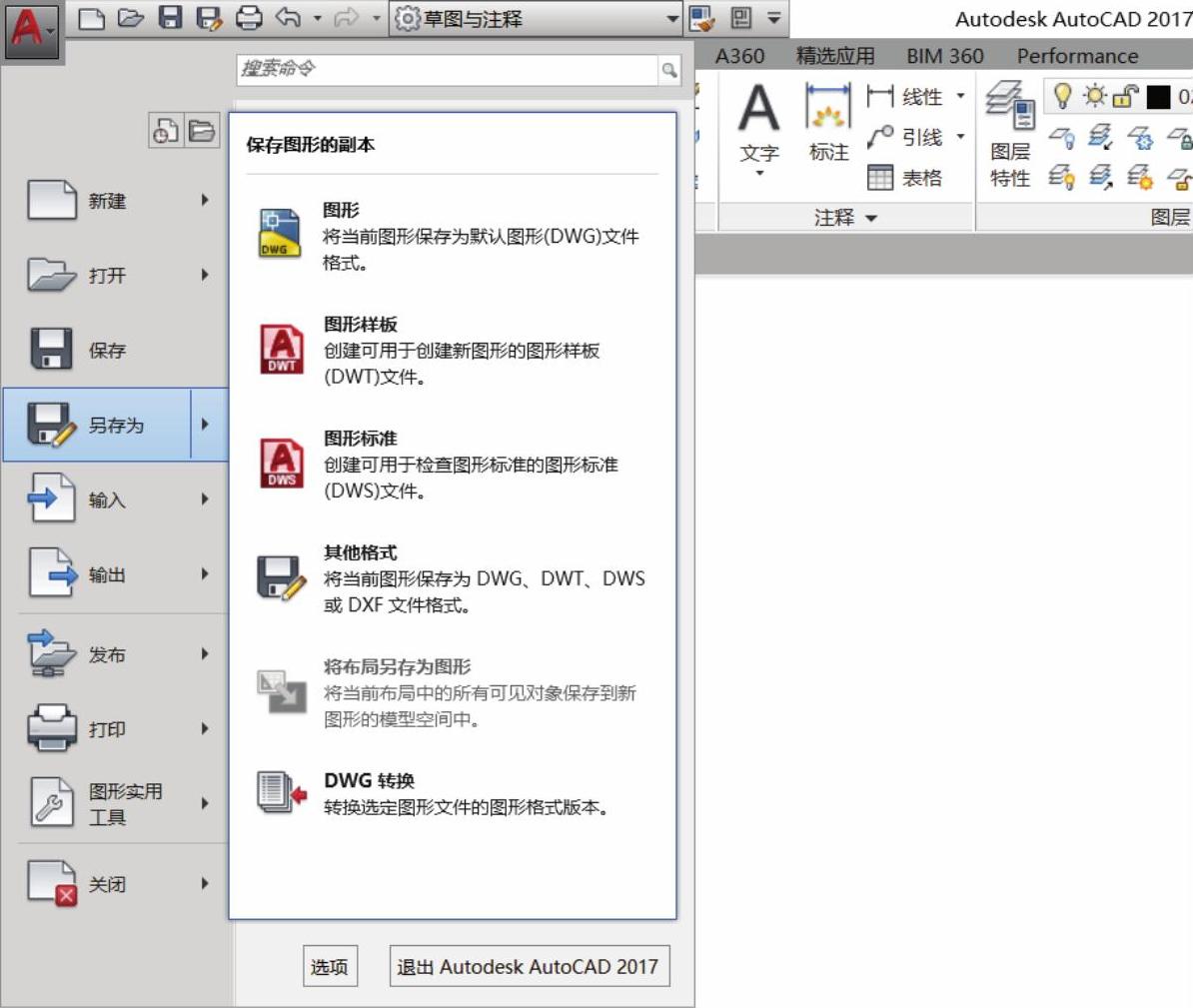Open 图层特性 layer properties manager
The width and height of the screenshot is (1193, 1008).
[x=1010, y=135]
